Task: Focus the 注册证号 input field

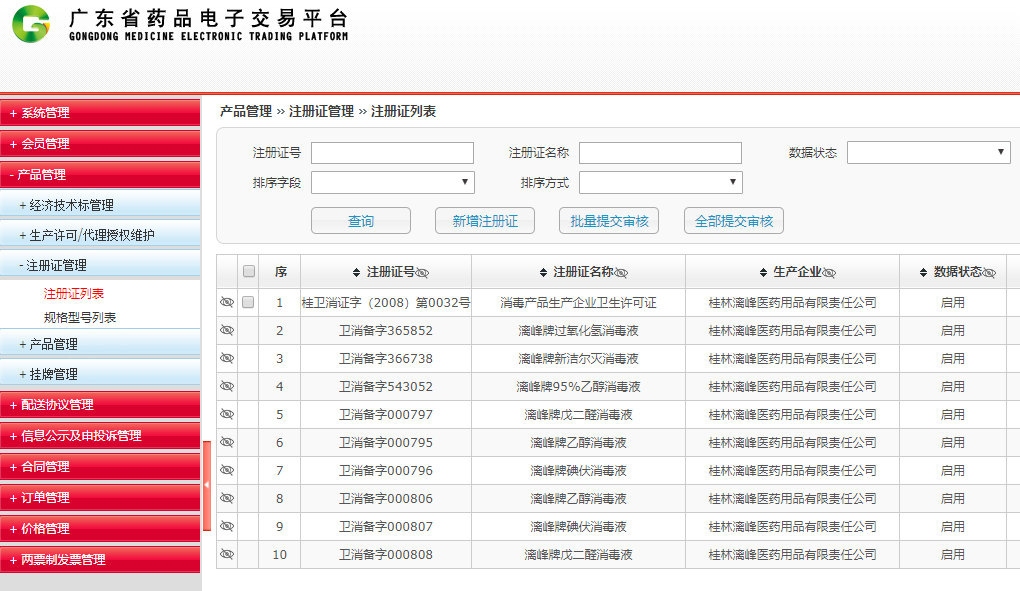Action: click(x=392, y=153)
